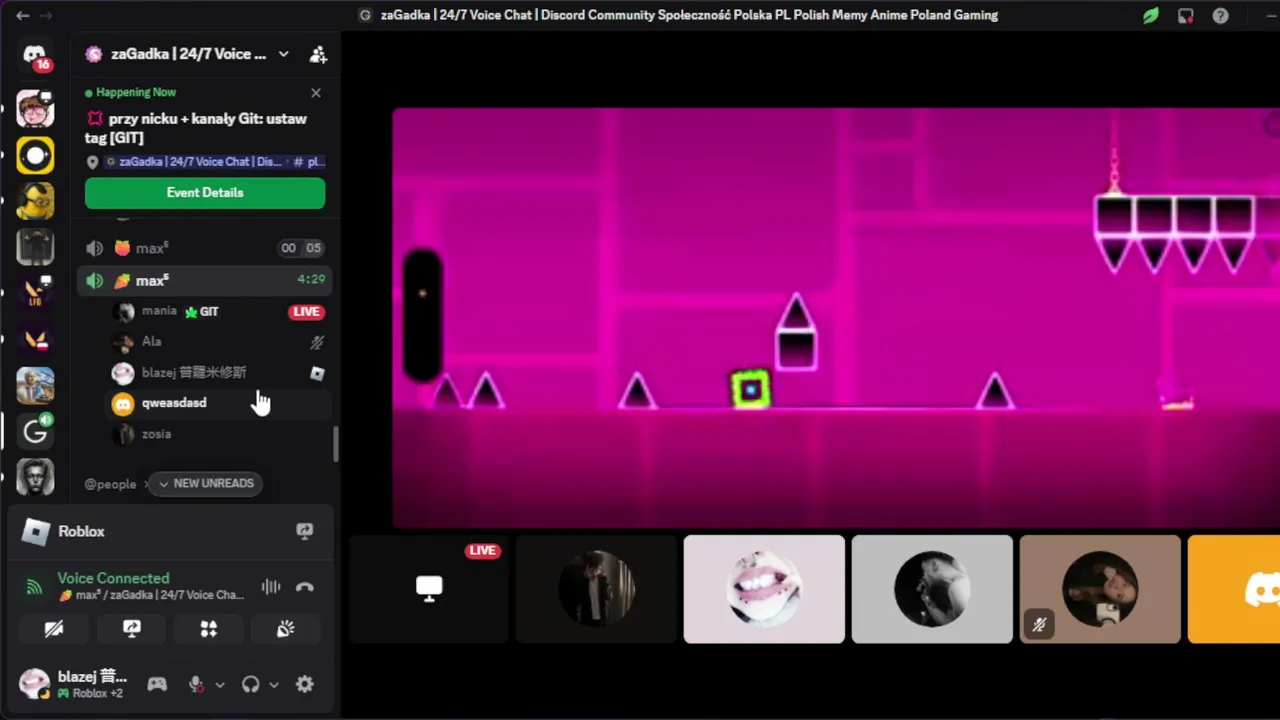Click the Roblox activity panel title
Screen dimensions: 1280x720
pyautogui.click(x=81, y=532)
